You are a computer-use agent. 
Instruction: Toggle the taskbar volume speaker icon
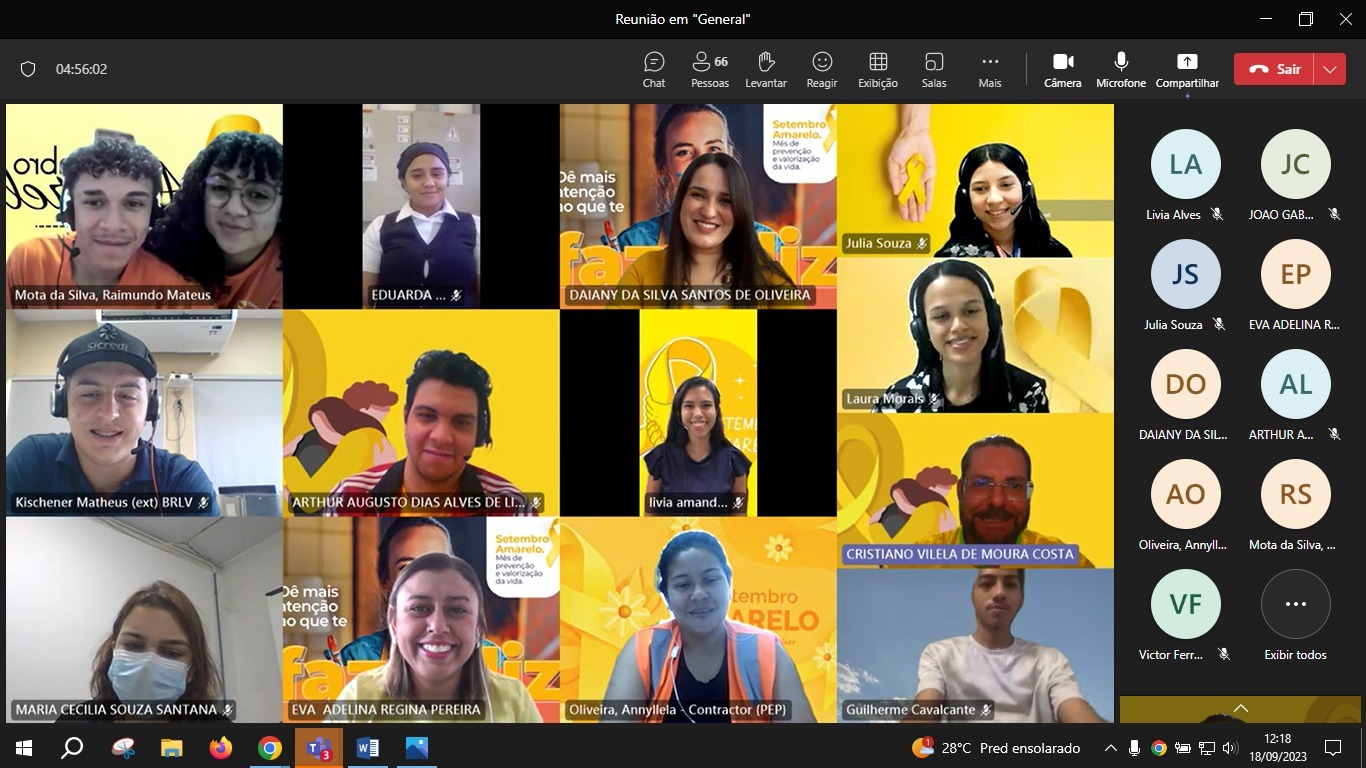(x=1230, y=748)
